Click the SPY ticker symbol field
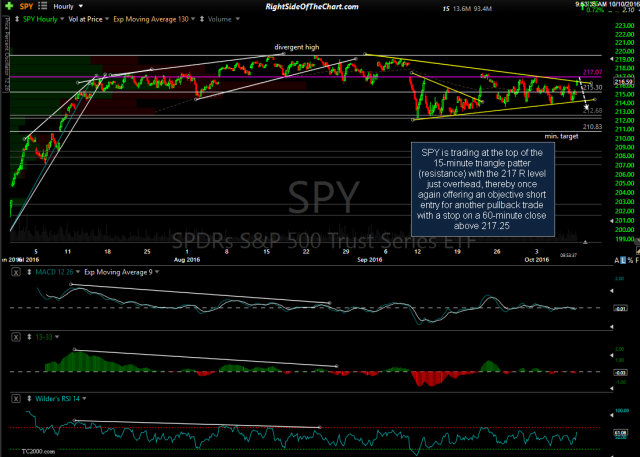640x457 pixels. click(x=27, y=7)
